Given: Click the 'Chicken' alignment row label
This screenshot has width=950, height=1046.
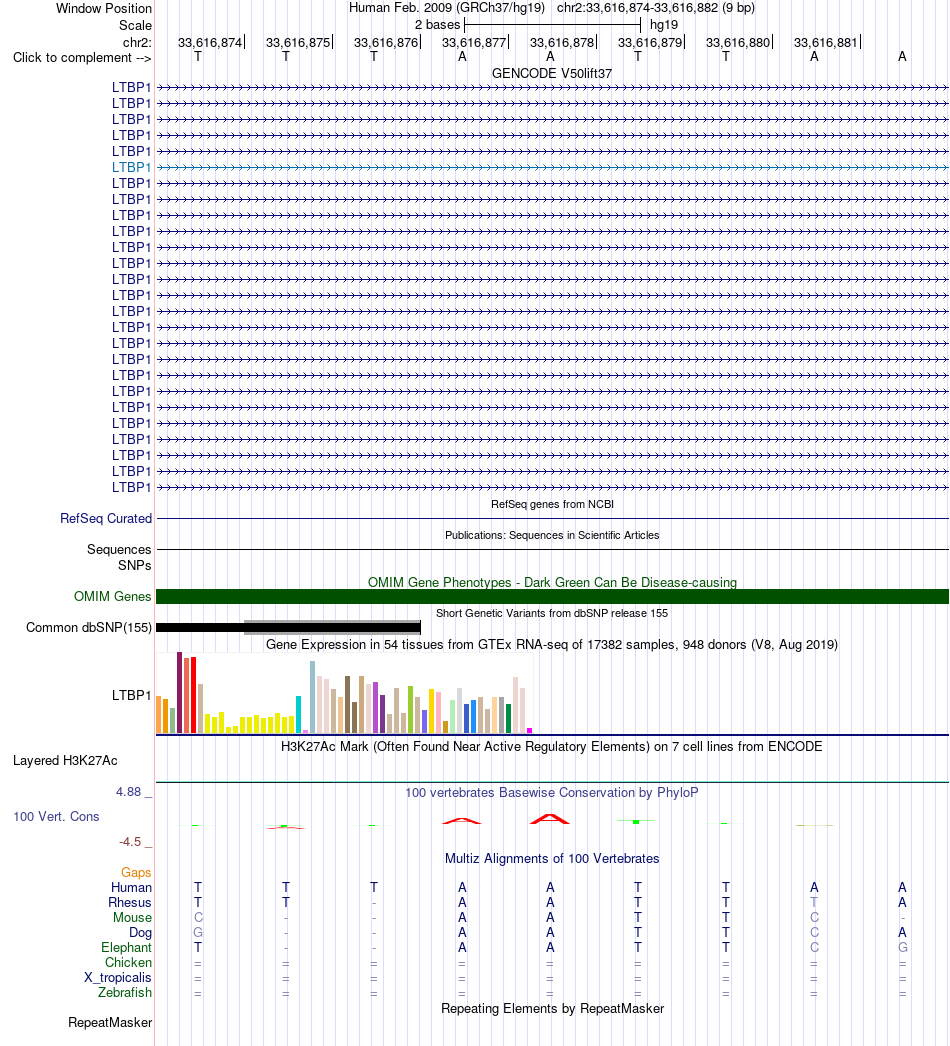Looking at the screenshot, I should coord(129,963).
